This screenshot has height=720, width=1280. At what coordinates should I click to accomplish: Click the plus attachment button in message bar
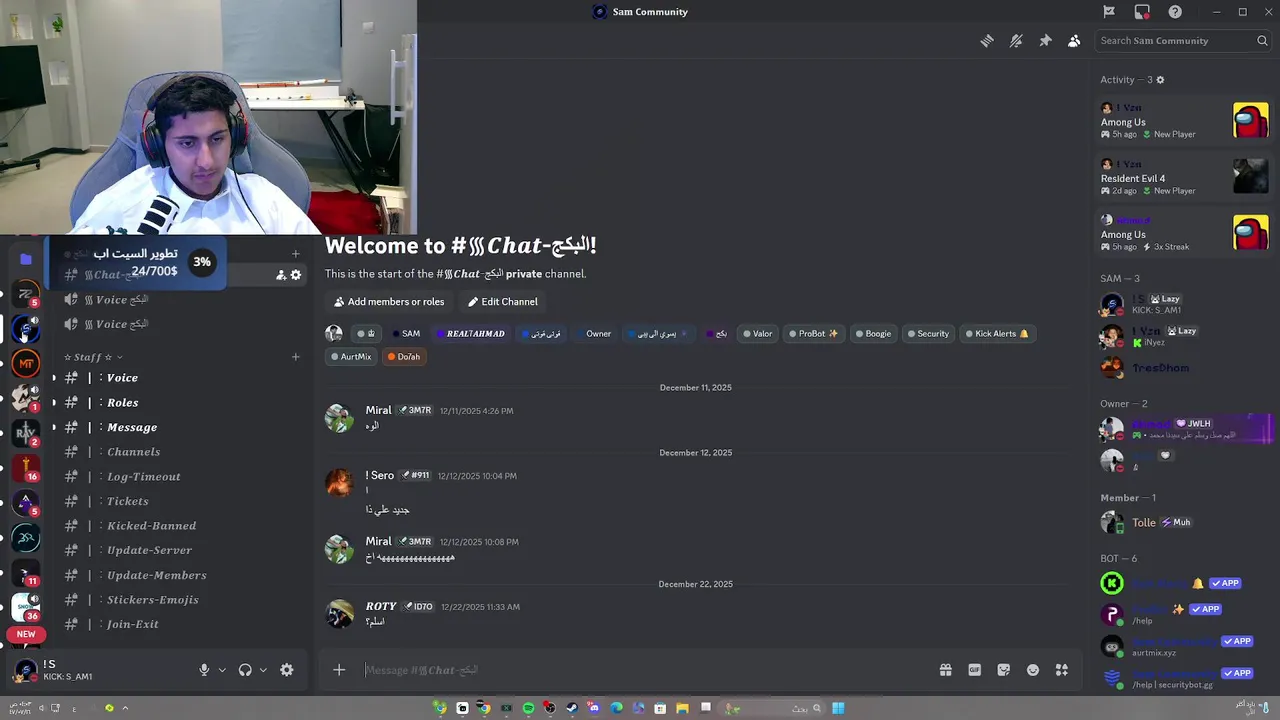(339, 670)
